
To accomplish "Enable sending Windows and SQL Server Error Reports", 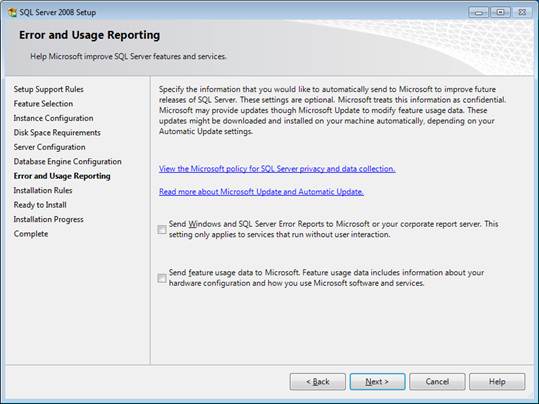I will click(162, 229).
